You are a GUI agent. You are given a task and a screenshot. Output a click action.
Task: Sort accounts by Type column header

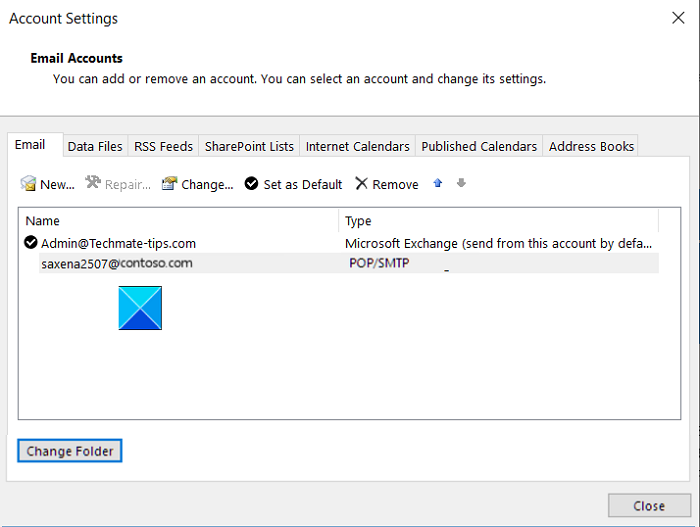(x=498, y=221)
